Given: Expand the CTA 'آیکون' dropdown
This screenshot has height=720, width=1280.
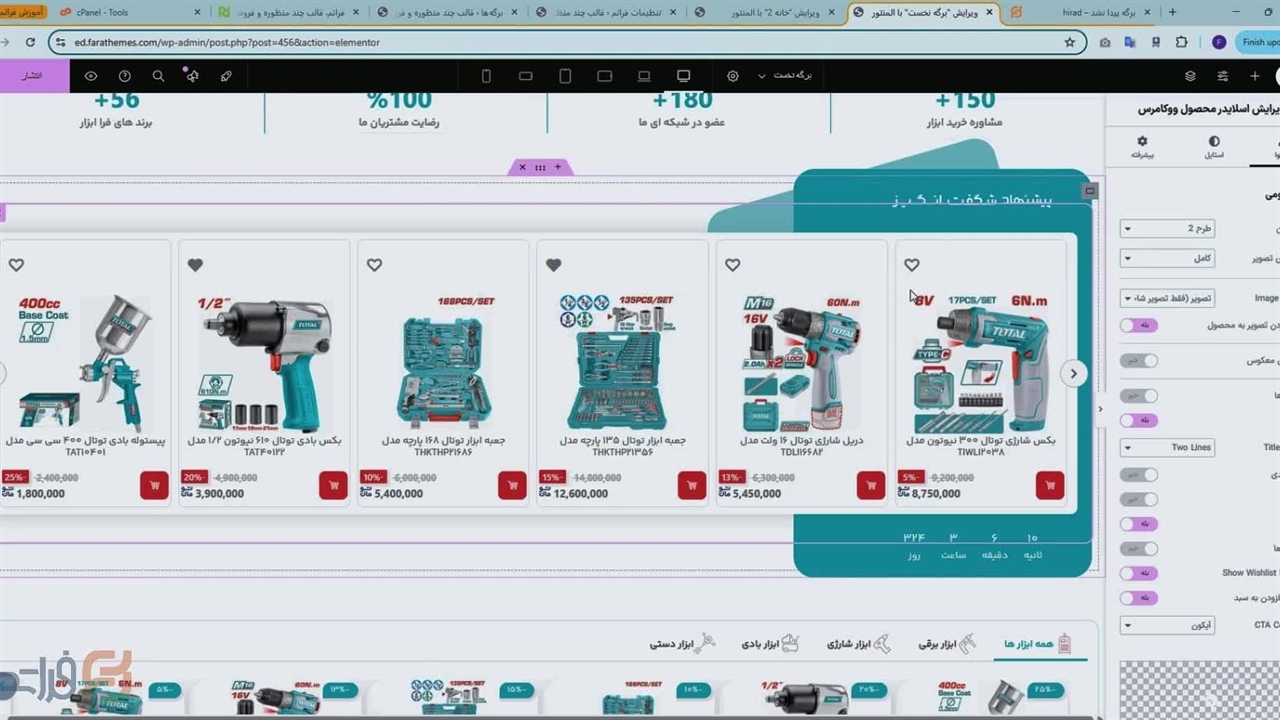Looking at the screenshot, I should [x=1167, y=625].
